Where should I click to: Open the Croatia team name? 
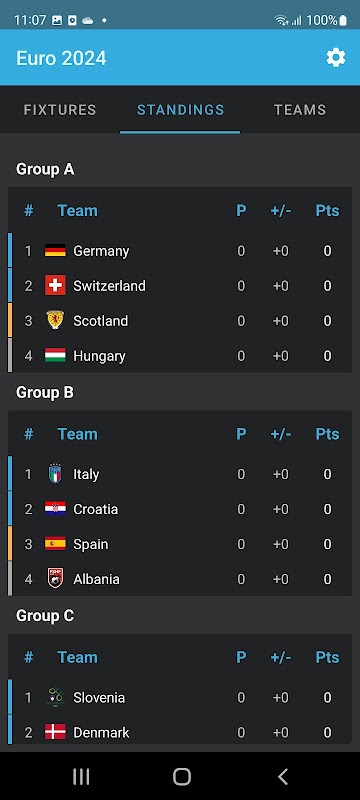(96, 509)
